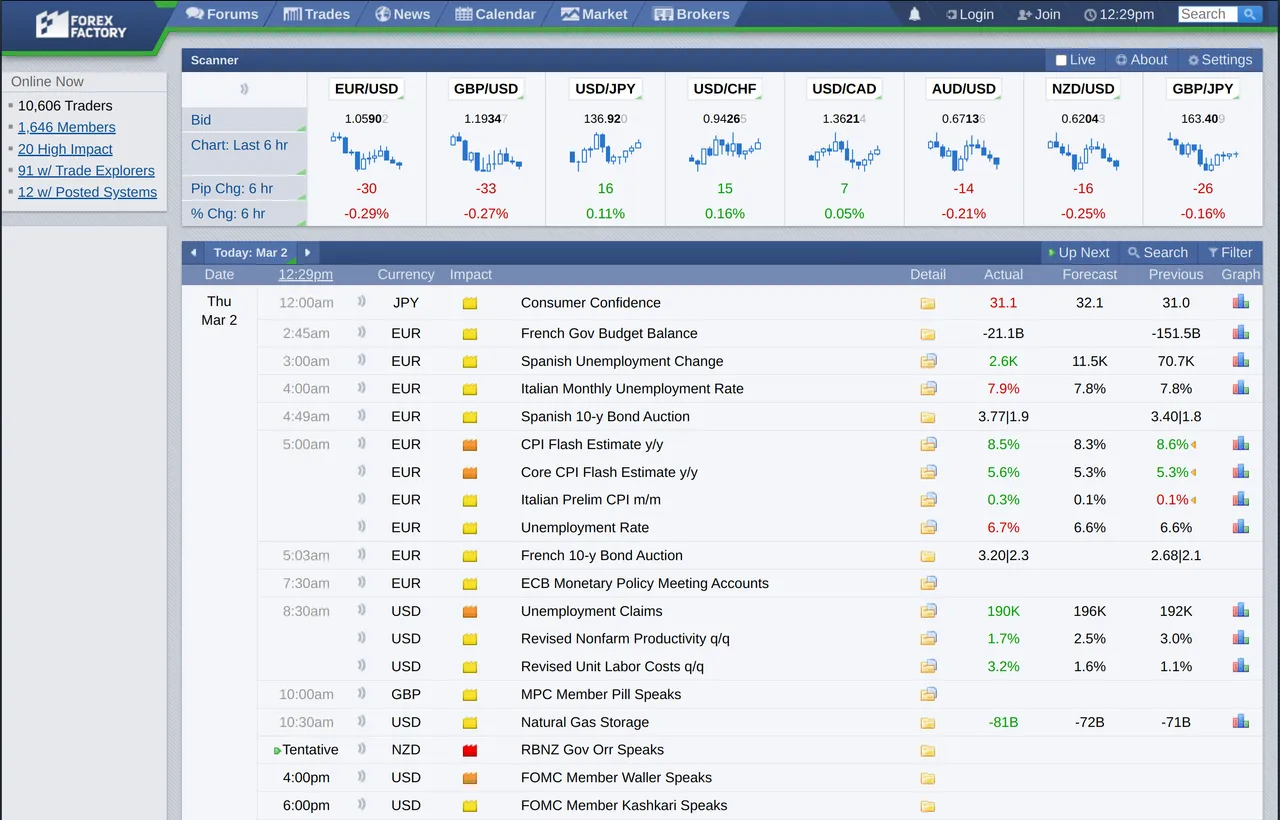The image size is (1280, 820).
Task: Open the % Chg: 6 hr row options
Action: (244, 213)
